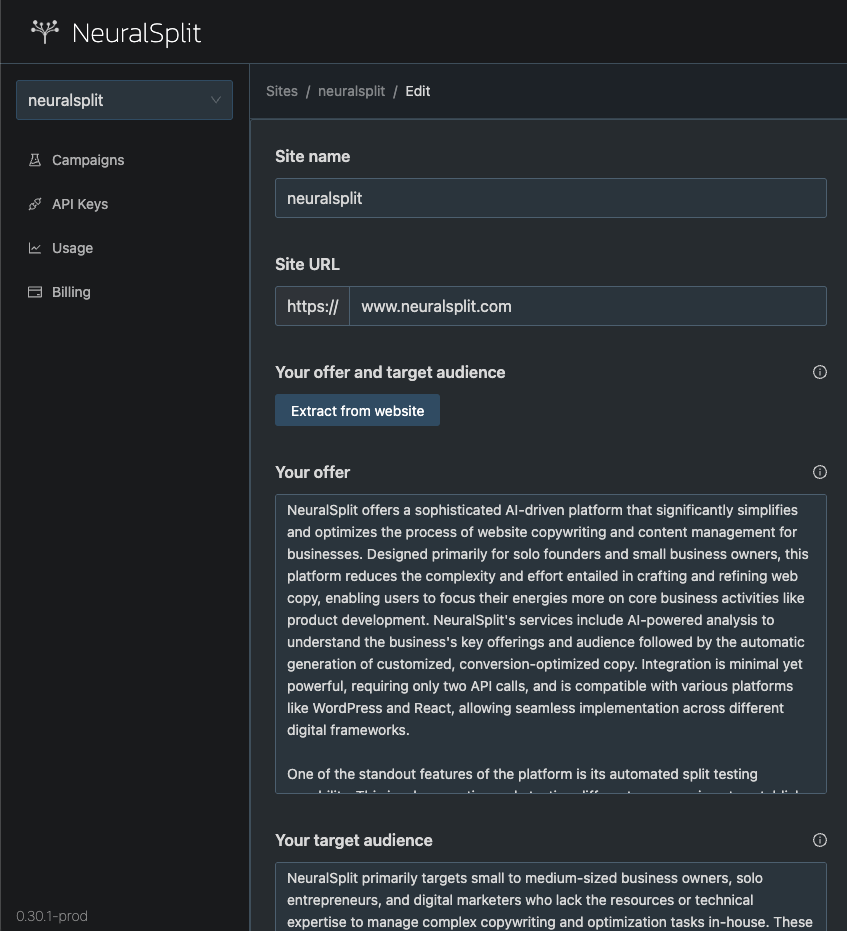Screen dimensions: 847x931
Task: Click the Site URL input field
Action: coord(588,306)
